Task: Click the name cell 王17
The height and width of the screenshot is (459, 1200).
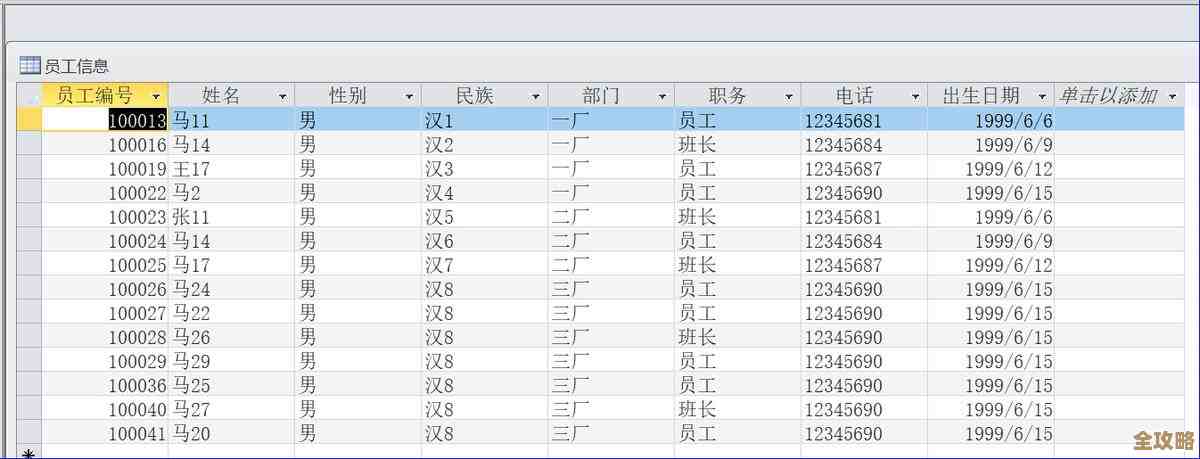Action: 231,168
